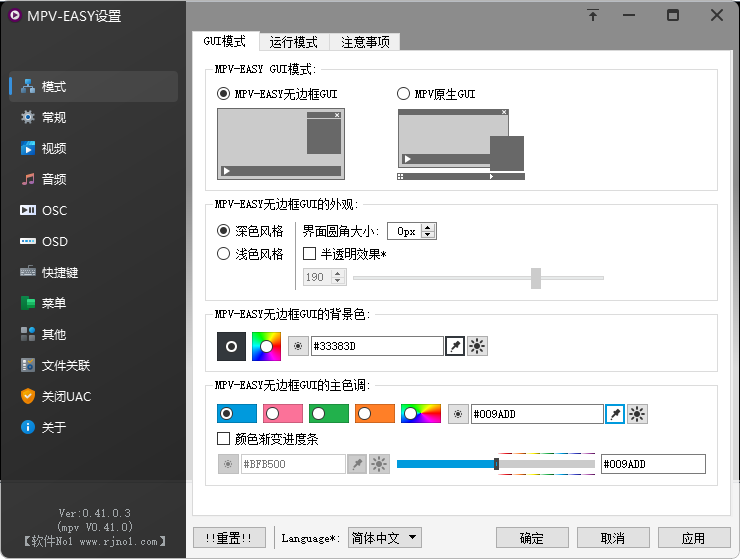This screenshot has width=740, height=559.
Task: Open the 文件关联 file association section
Action: pyautogui.click(x=93, y=365)
